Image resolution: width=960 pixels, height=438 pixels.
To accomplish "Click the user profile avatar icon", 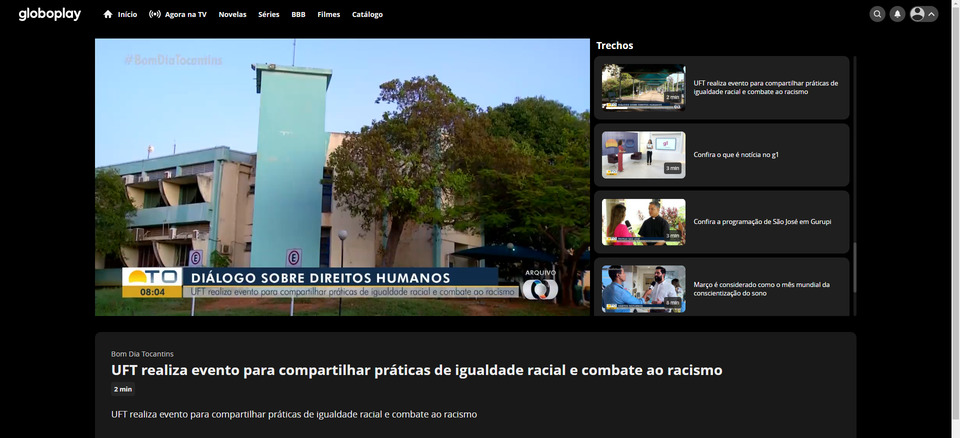I will point(917,14).
